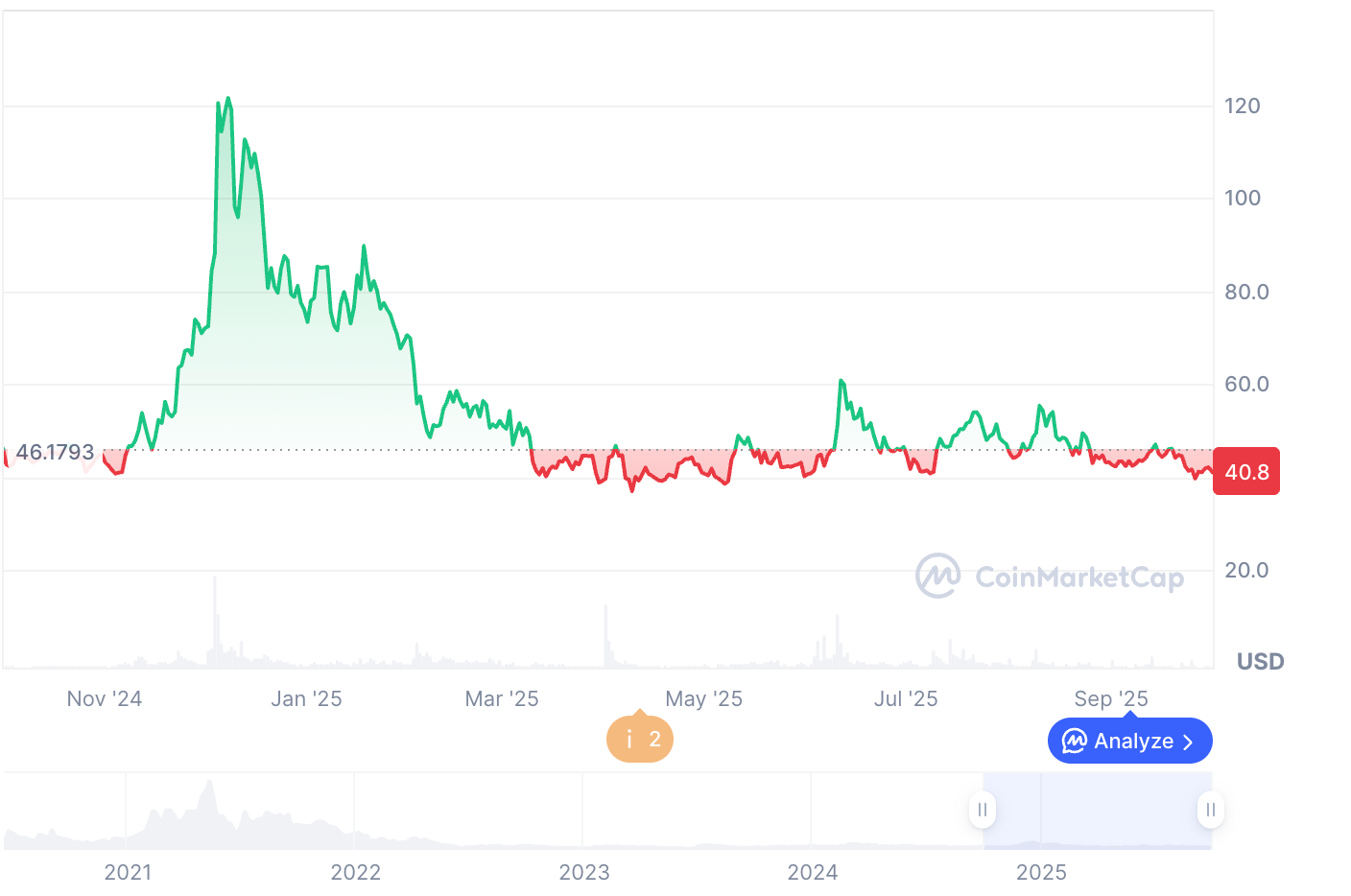Click the 46.1793 baseline price label
The image size is (1351, 896).
55,452
